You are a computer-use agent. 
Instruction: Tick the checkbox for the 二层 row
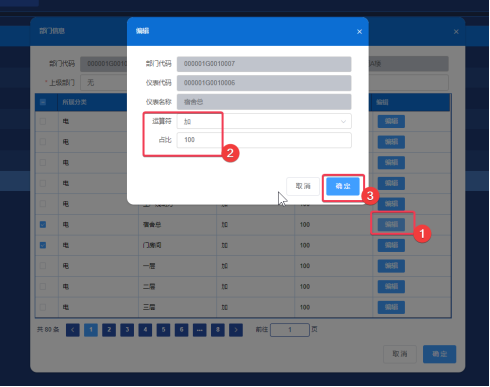point(43,287)
